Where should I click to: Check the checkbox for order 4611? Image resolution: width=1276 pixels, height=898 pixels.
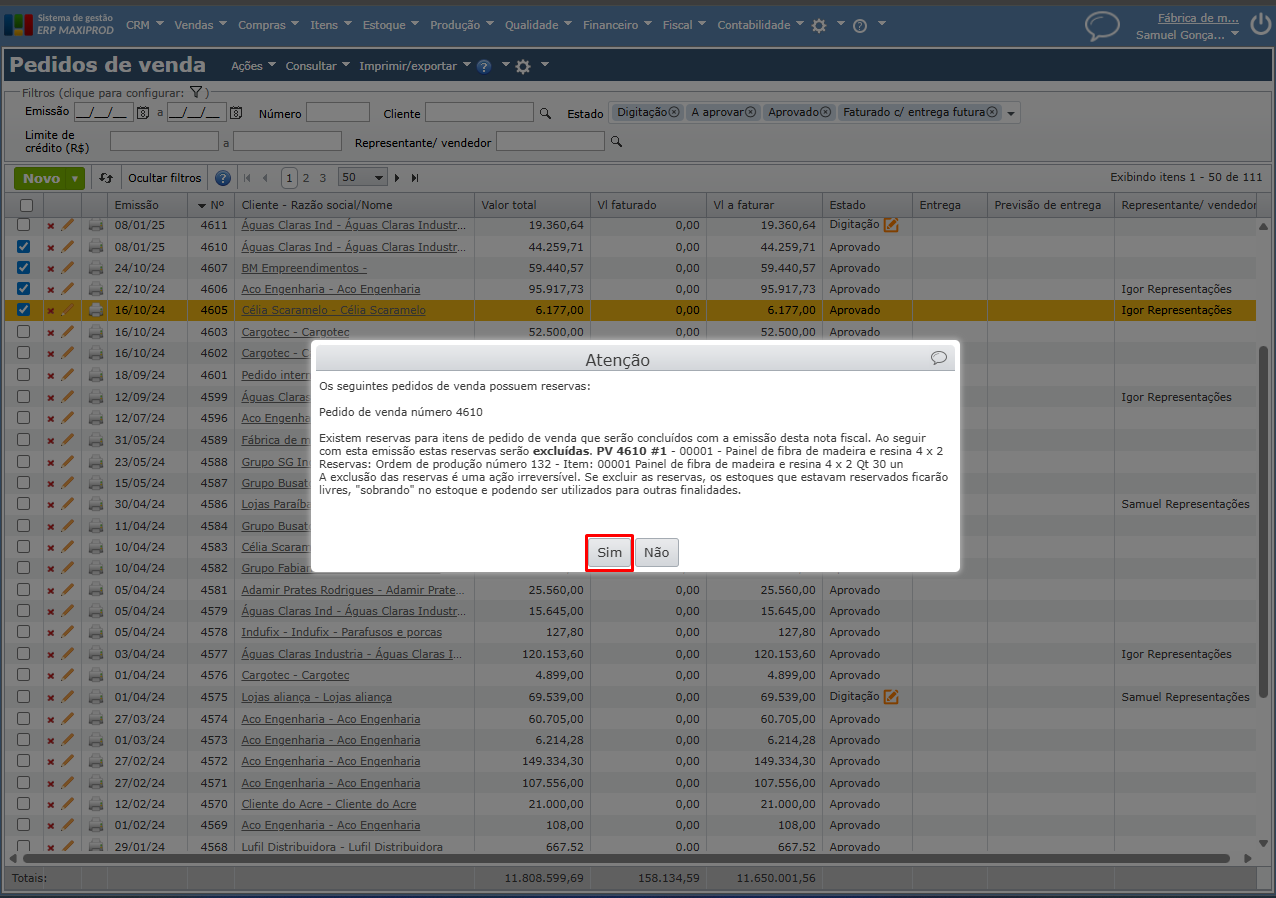[24, 226]
